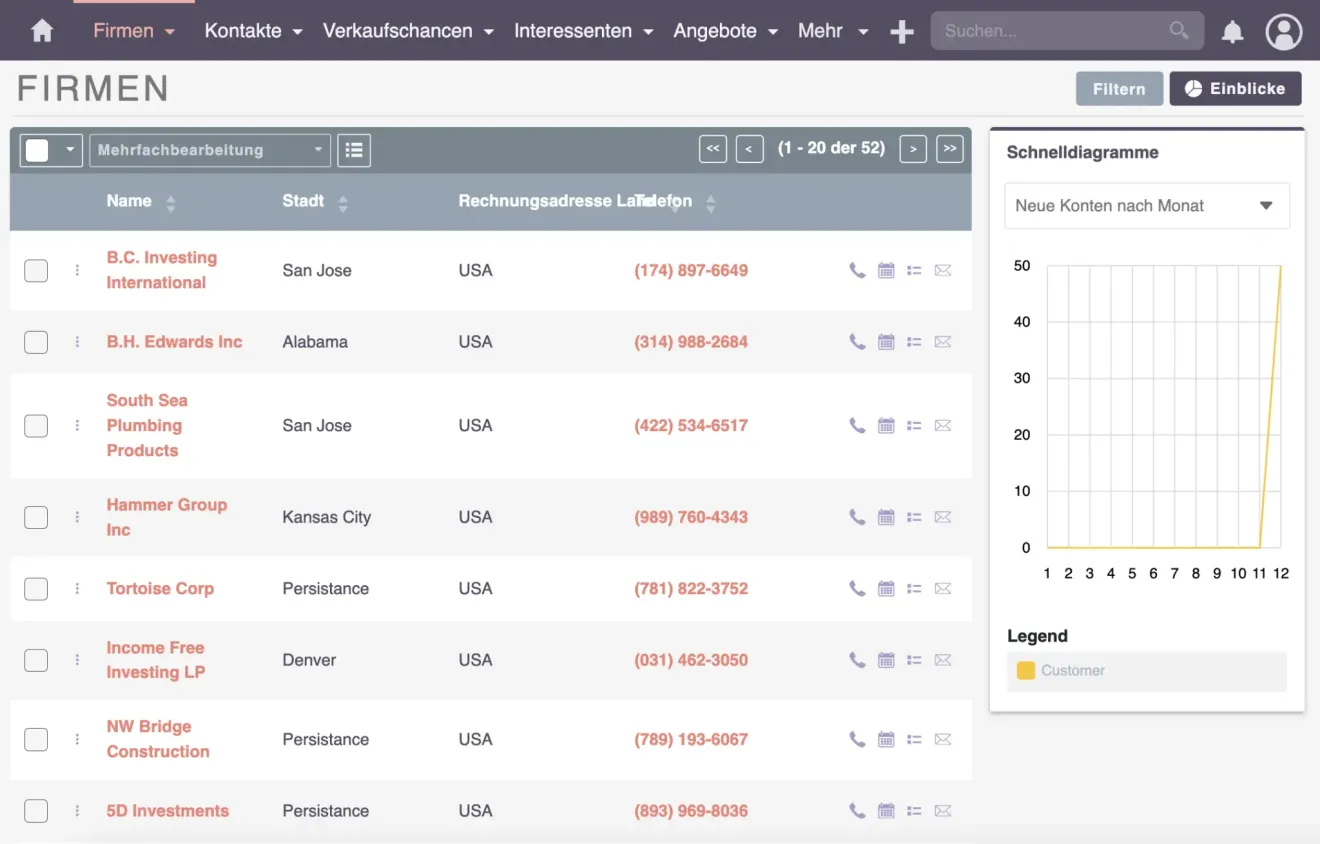Click the Filtern button

pos(1119,89)
